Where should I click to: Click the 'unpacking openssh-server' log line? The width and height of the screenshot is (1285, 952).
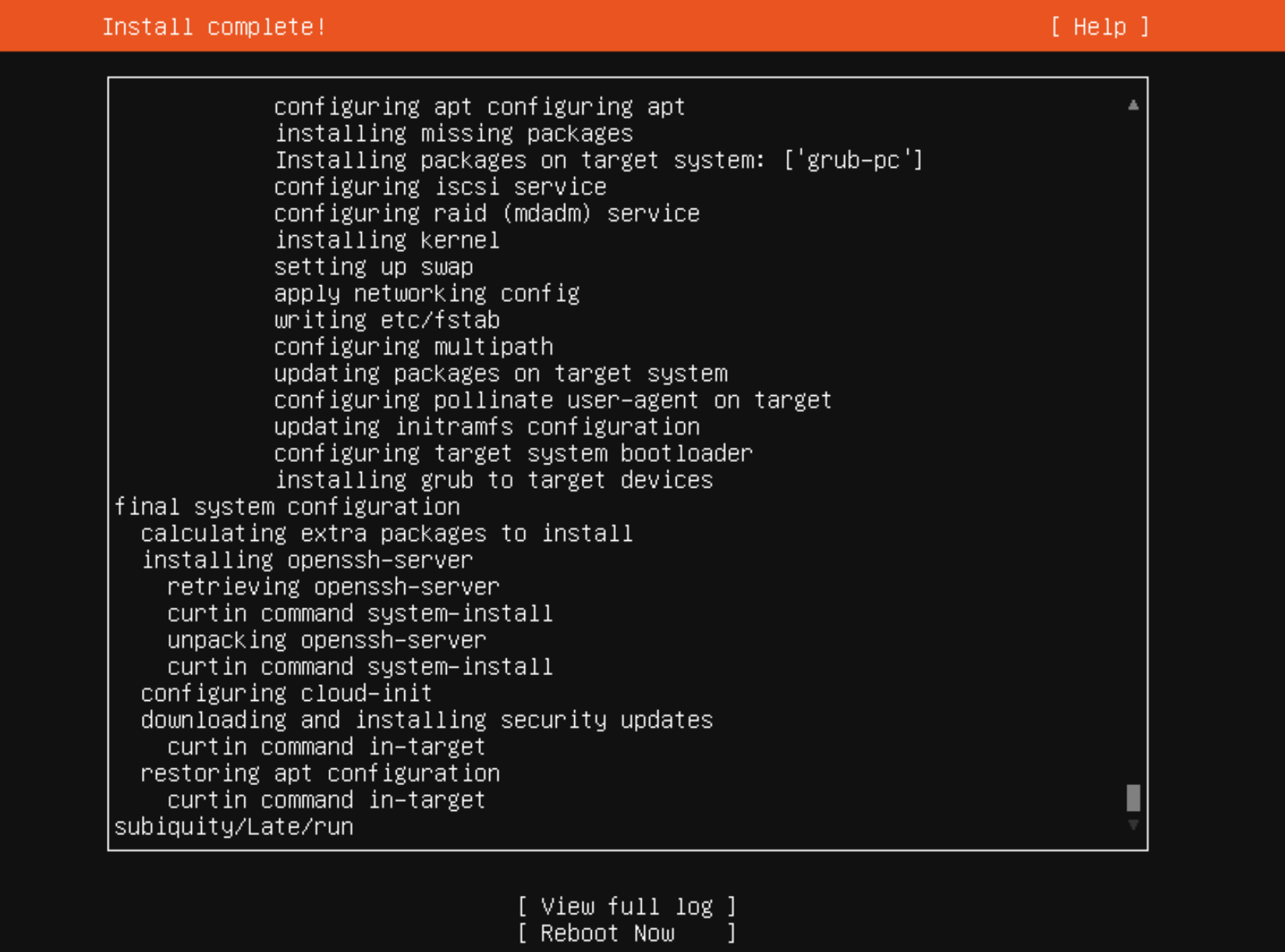click(326, 640)
